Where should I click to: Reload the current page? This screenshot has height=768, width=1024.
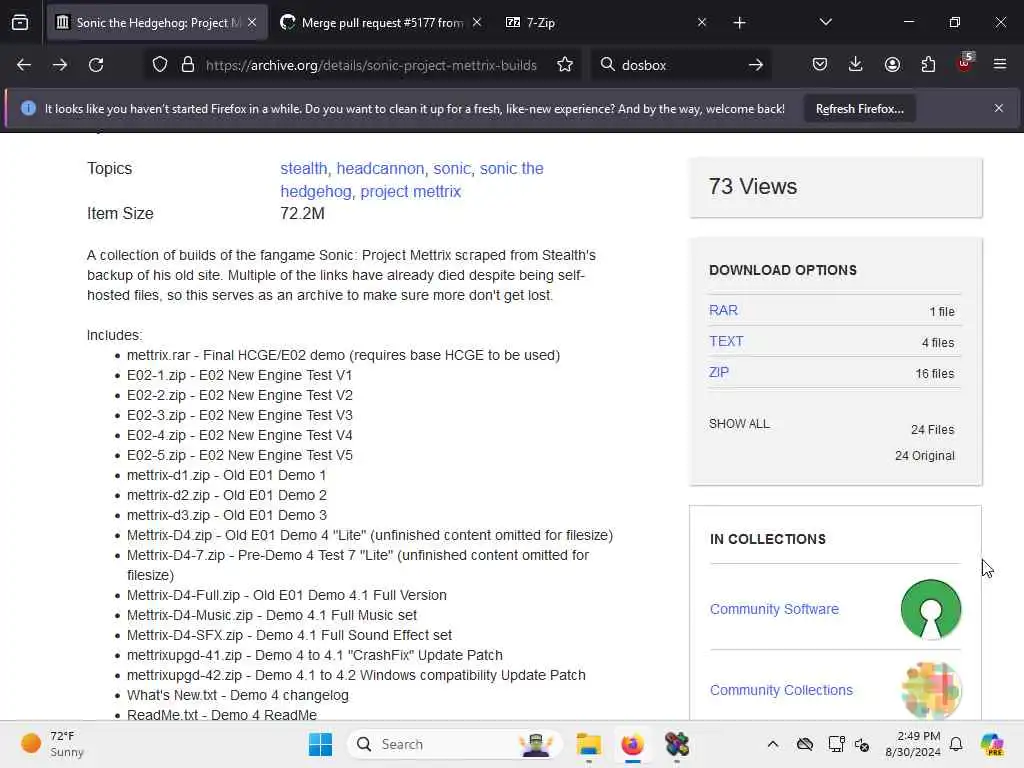[96, 65]
